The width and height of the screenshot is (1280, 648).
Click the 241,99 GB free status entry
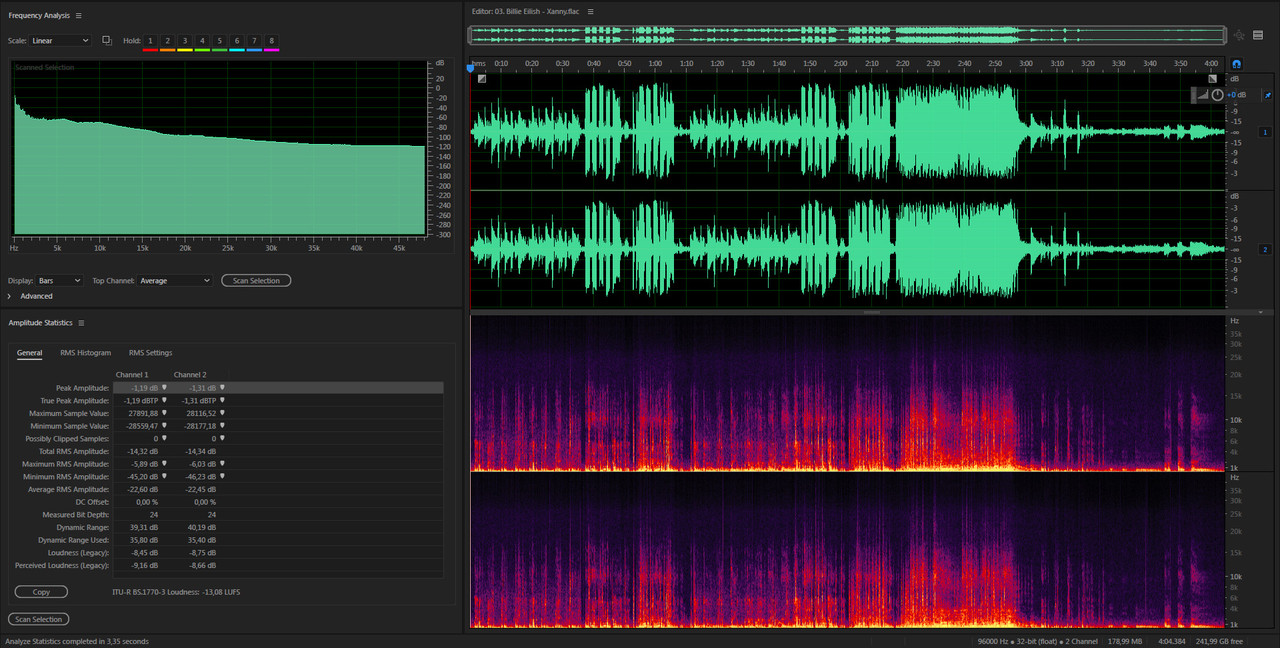pos(1221,641)
